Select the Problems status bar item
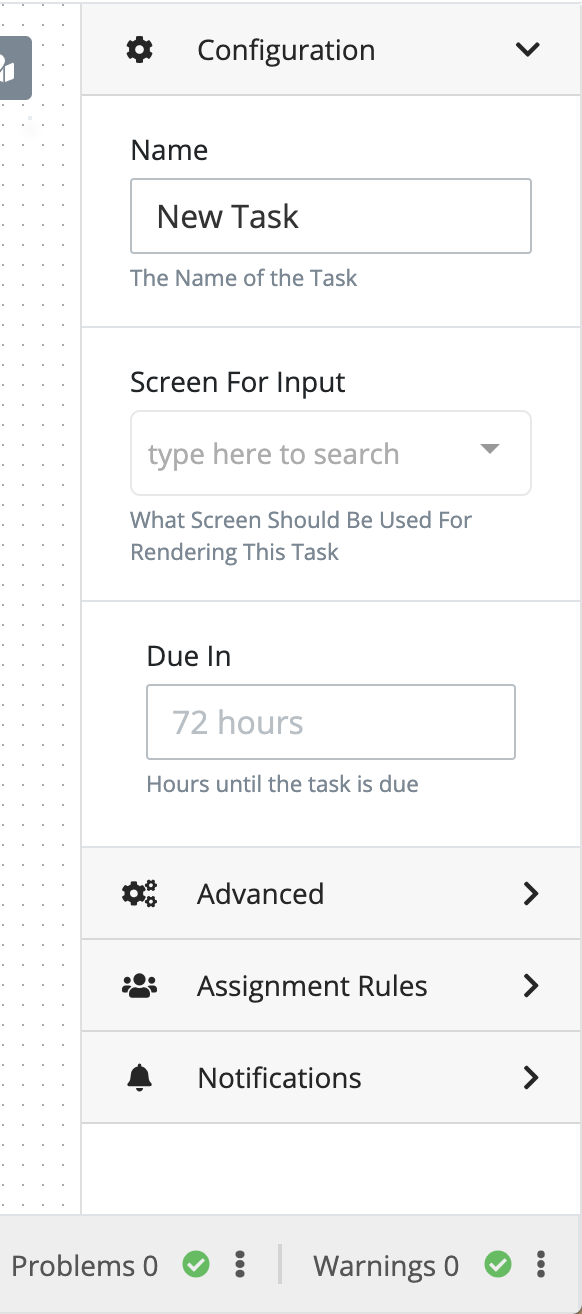This screenshot has width=582, height=1314. pos(85,1265)
